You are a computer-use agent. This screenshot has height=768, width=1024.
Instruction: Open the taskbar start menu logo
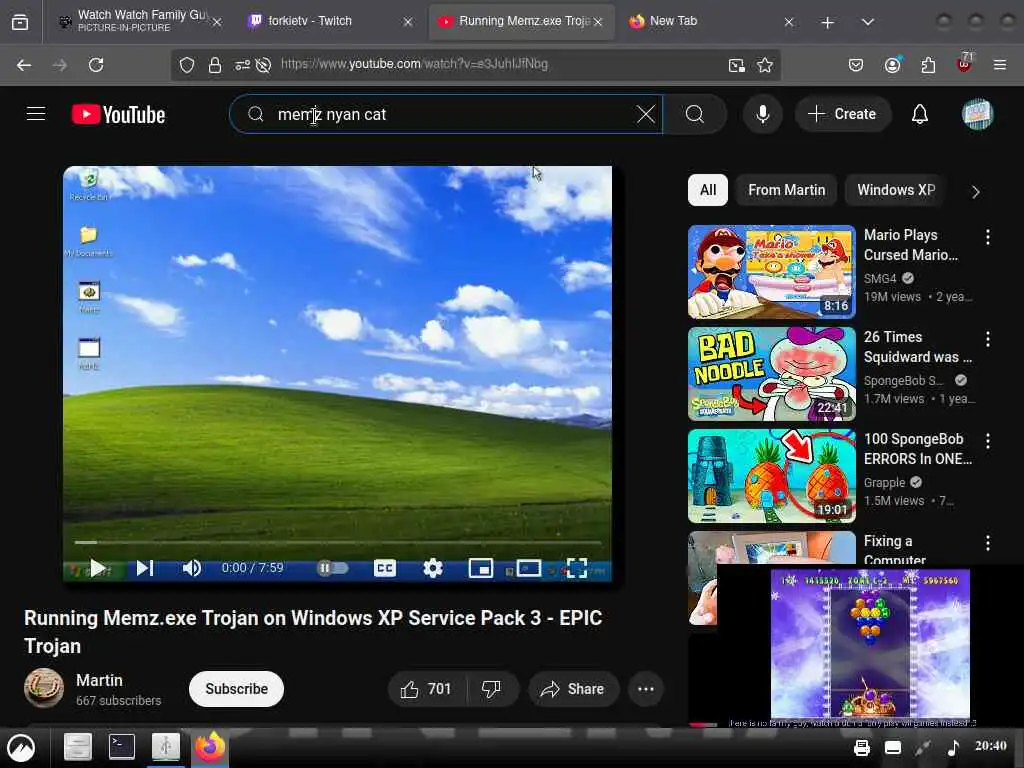tap(21, 748)
